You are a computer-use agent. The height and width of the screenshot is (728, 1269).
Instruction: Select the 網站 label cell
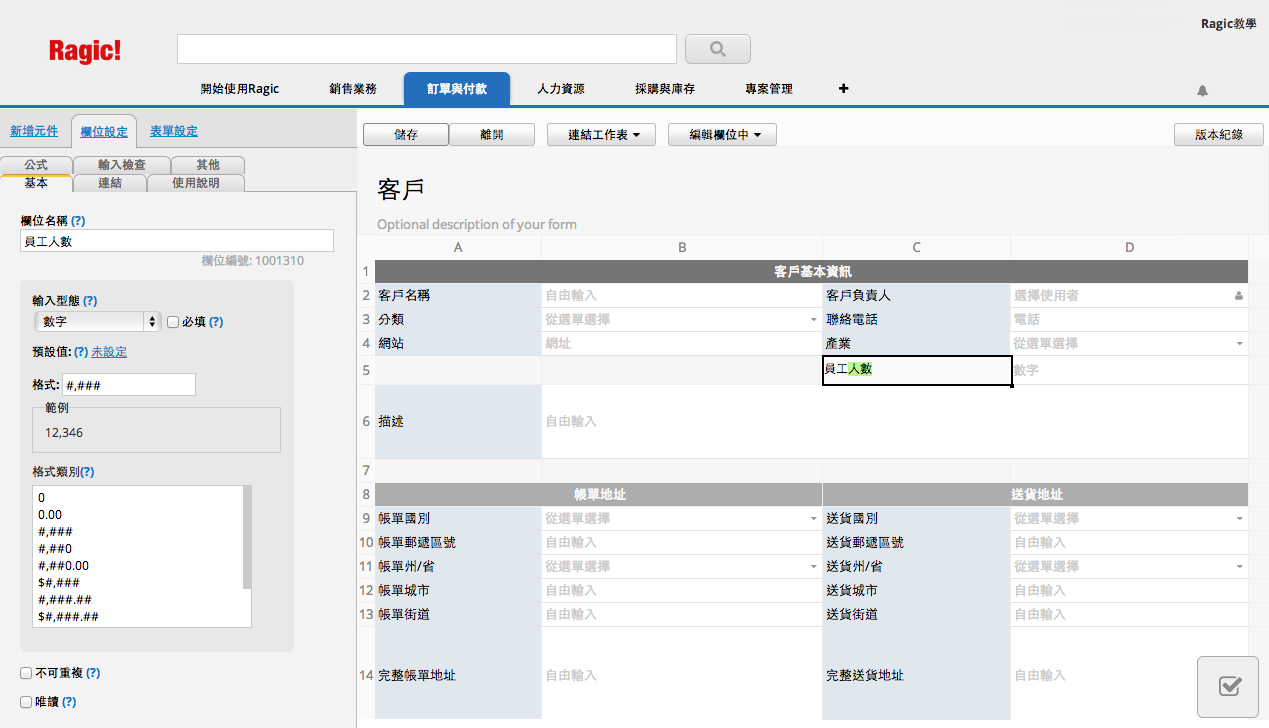click(x=458, y=344)
